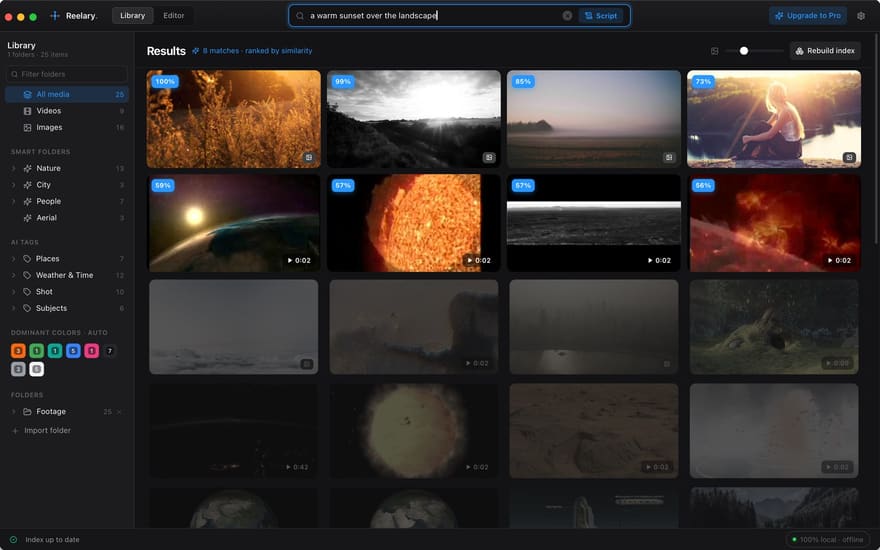Open the Aerial smart folder

point(67,218)
